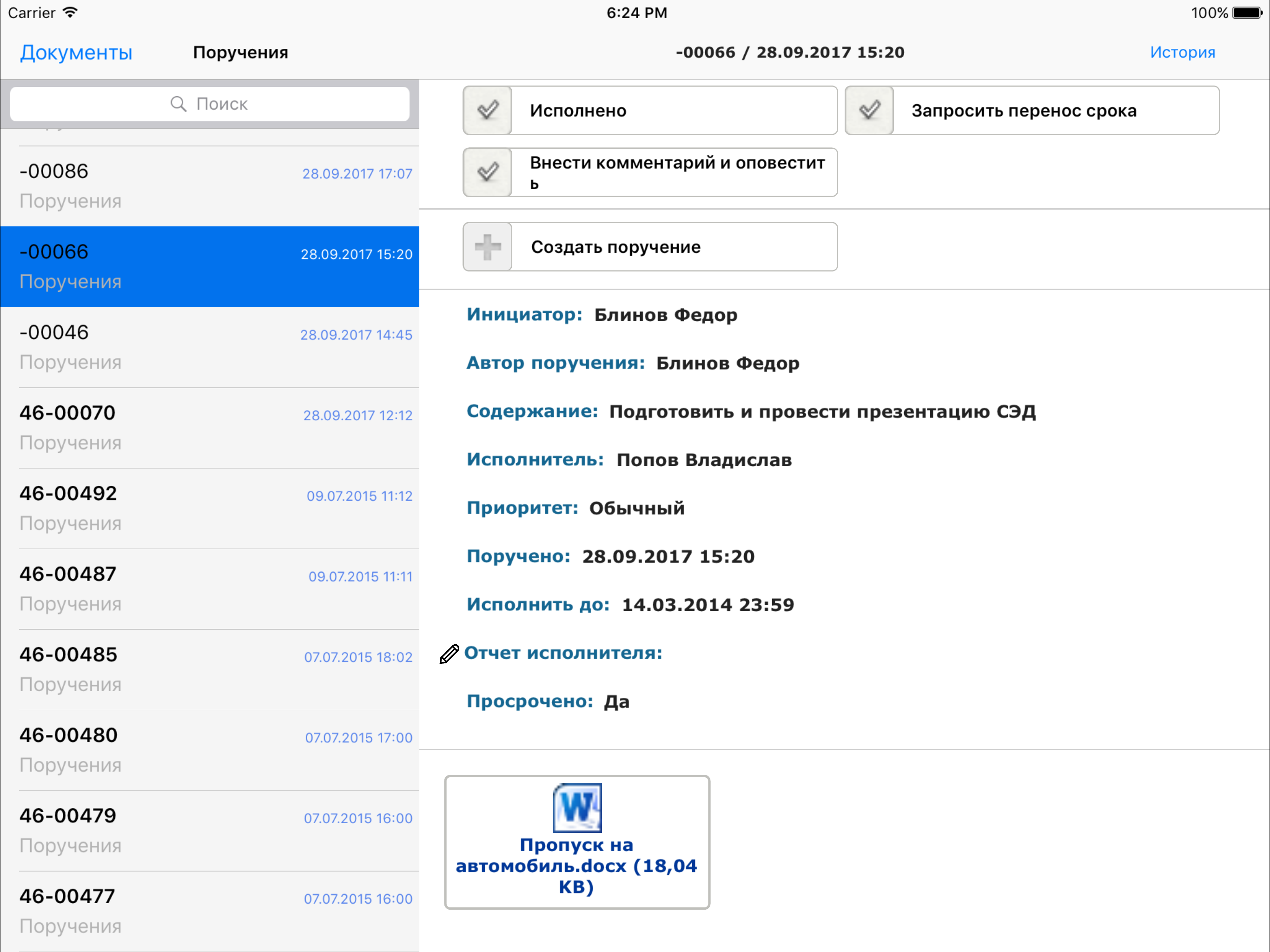The width and height of the screenshot is (1270, 952).
Task: Open list item 46-00477
Action: click(x=210, y=911)
